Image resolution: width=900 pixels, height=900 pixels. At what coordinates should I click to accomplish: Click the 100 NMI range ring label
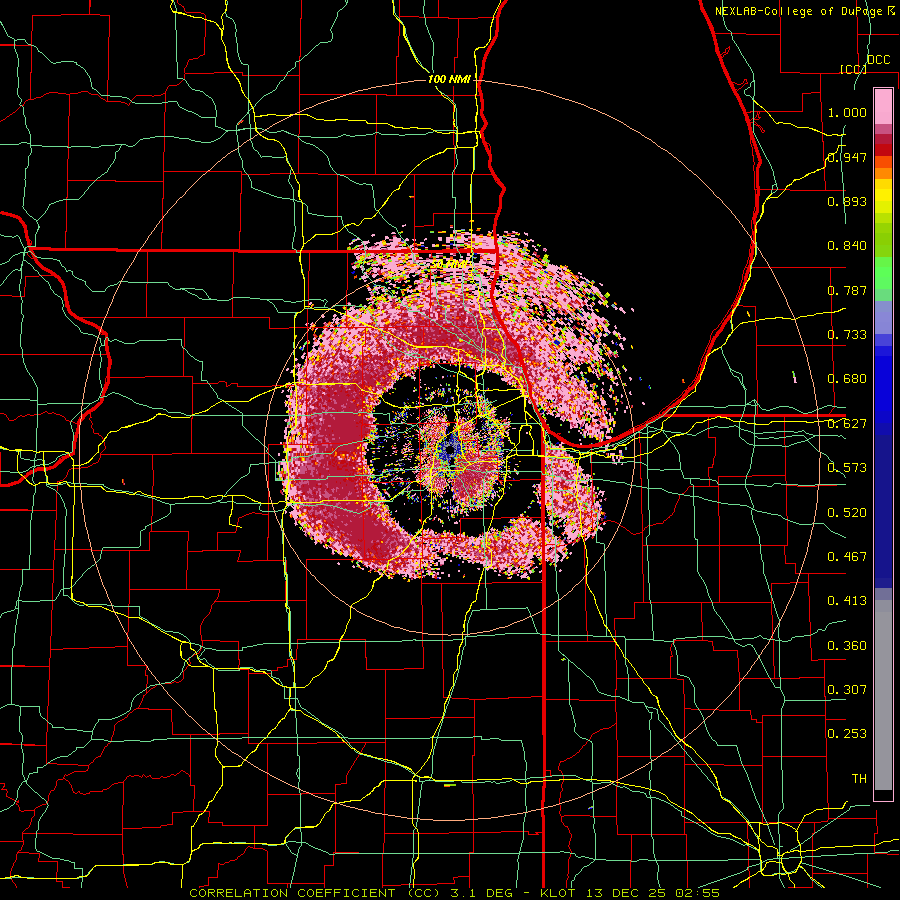point(449,79)
